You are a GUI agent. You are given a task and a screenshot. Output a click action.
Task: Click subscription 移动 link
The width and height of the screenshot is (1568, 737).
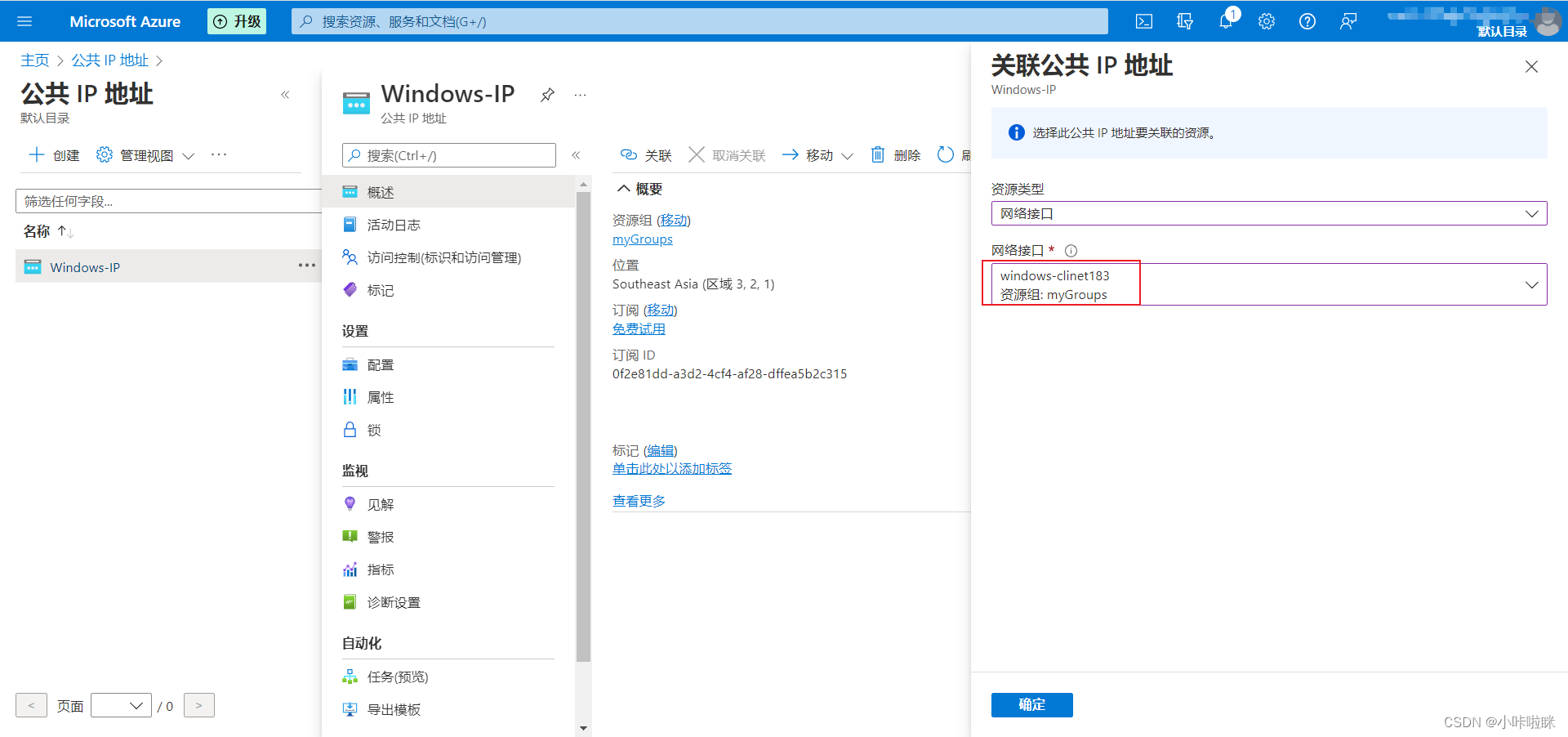pyautogui.click(x=660, y=310)
